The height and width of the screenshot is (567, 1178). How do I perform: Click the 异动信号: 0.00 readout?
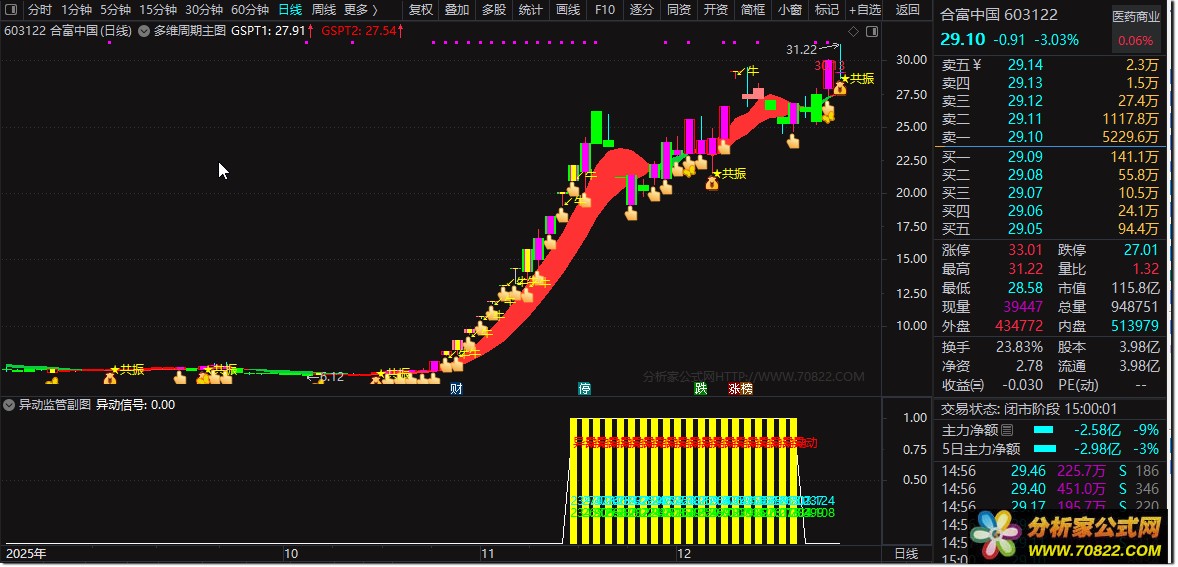pyautogui.click(x=135, y=405)
